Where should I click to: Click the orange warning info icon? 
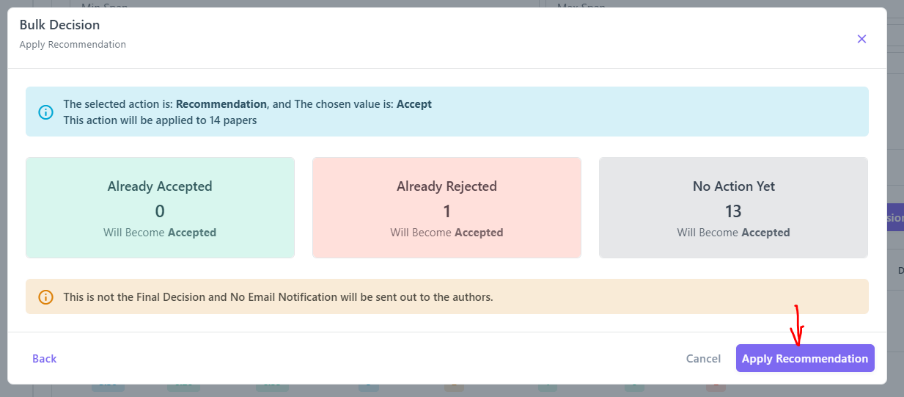point(46,297)
